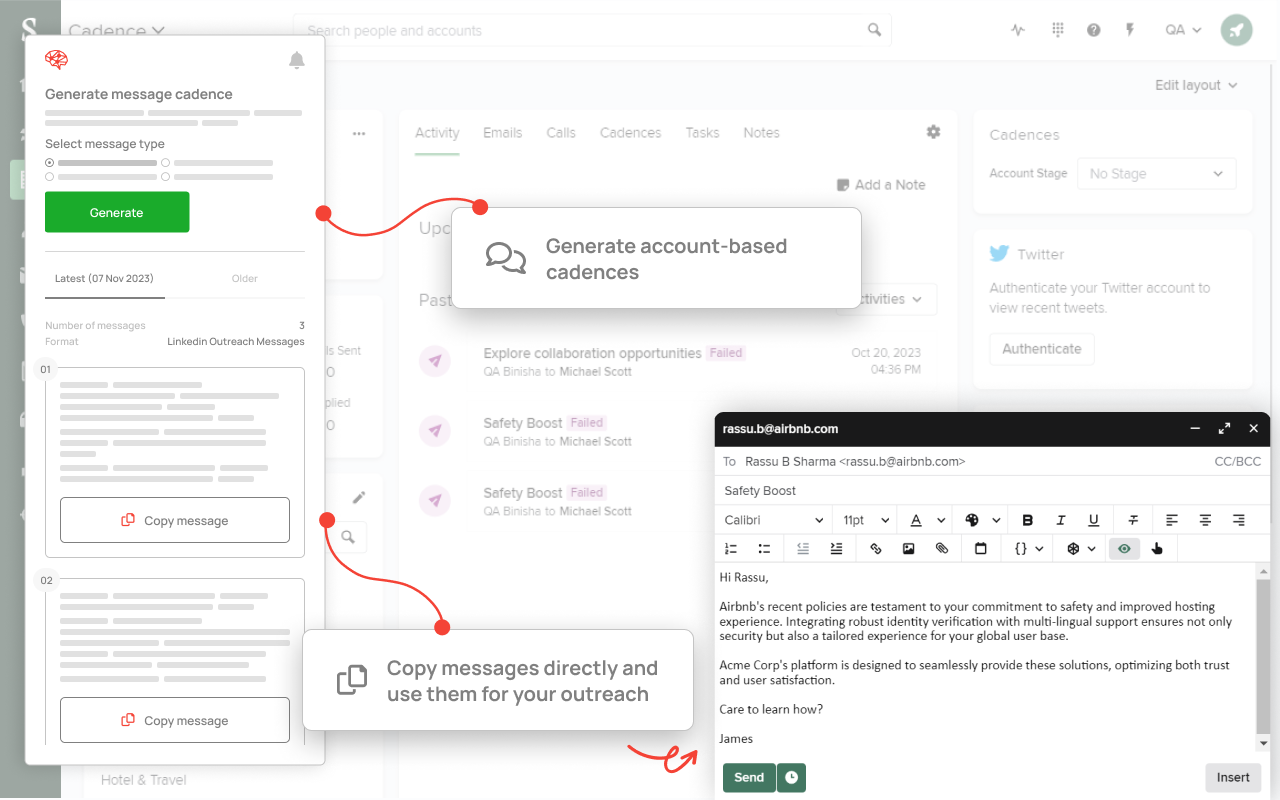
Task: Click the pointing hand icon in the email toolbar
Action: tap(1157, 549)
